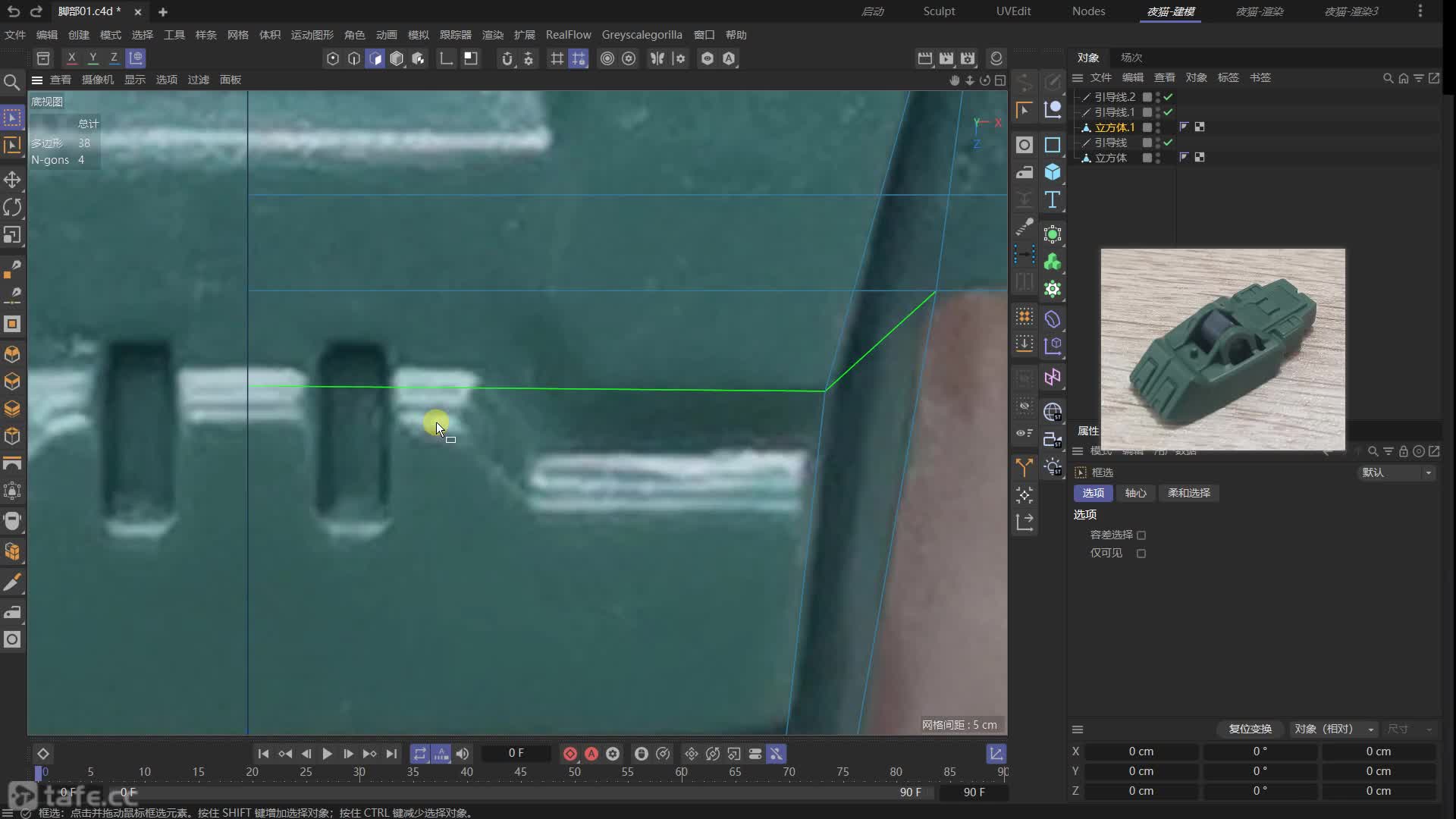Switch to Edges mode icon
1456x819 pixels.
[353, 58]
